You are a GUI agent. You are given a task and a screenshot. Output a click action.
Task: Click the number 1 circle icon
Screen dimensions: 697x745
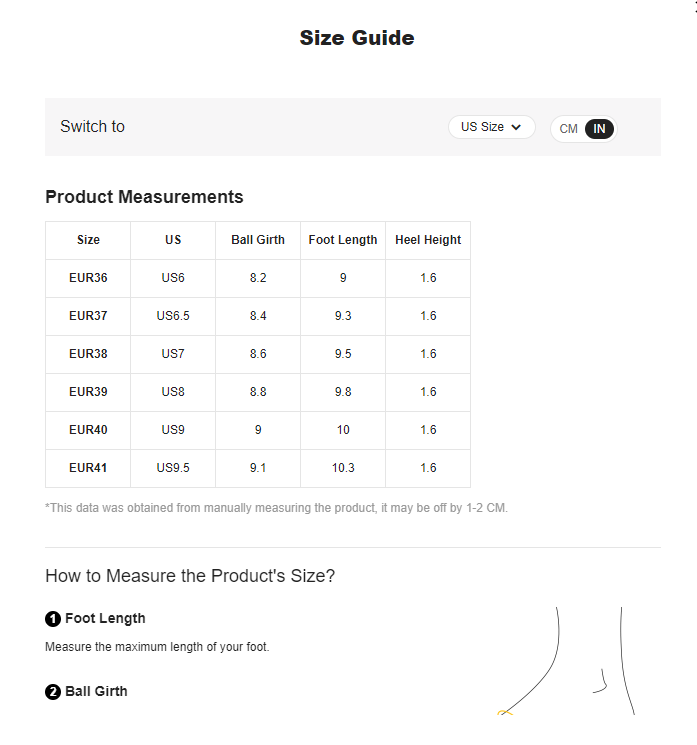click(53, 619)
